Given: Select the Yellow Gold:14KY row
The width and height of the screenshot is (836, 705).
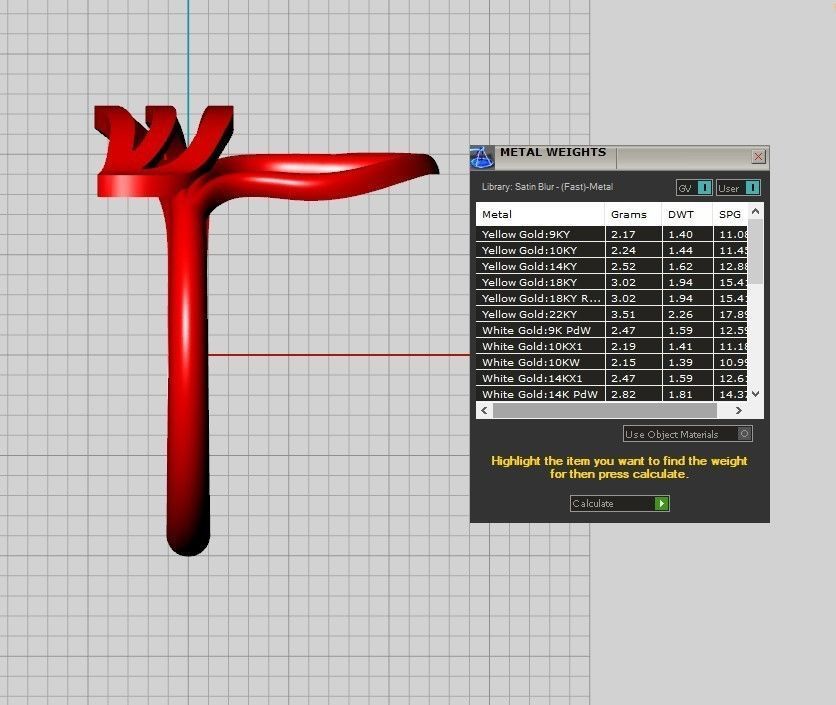Looking at the screenshot, I should pyautogui.click(x=612, y=266).
